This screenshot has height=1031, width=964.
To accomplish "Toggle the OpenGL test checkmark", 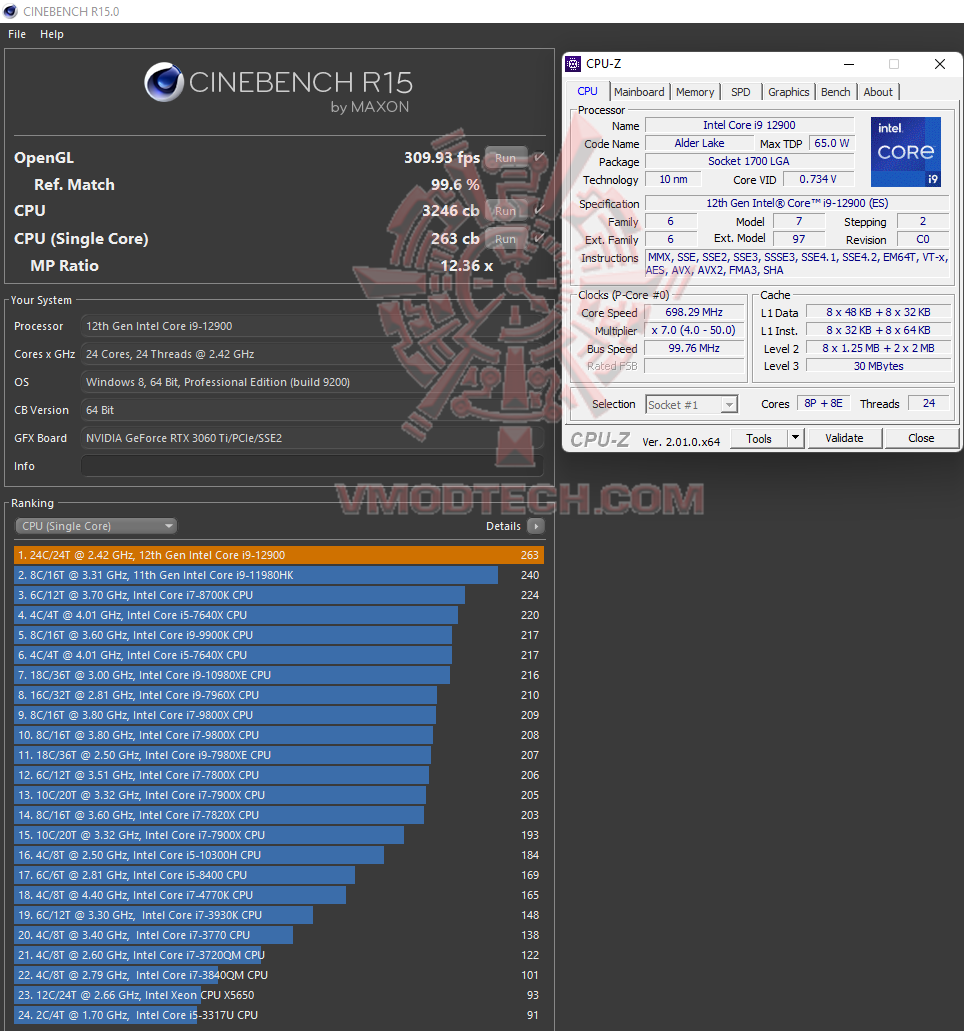I will (x=539, y=158).
